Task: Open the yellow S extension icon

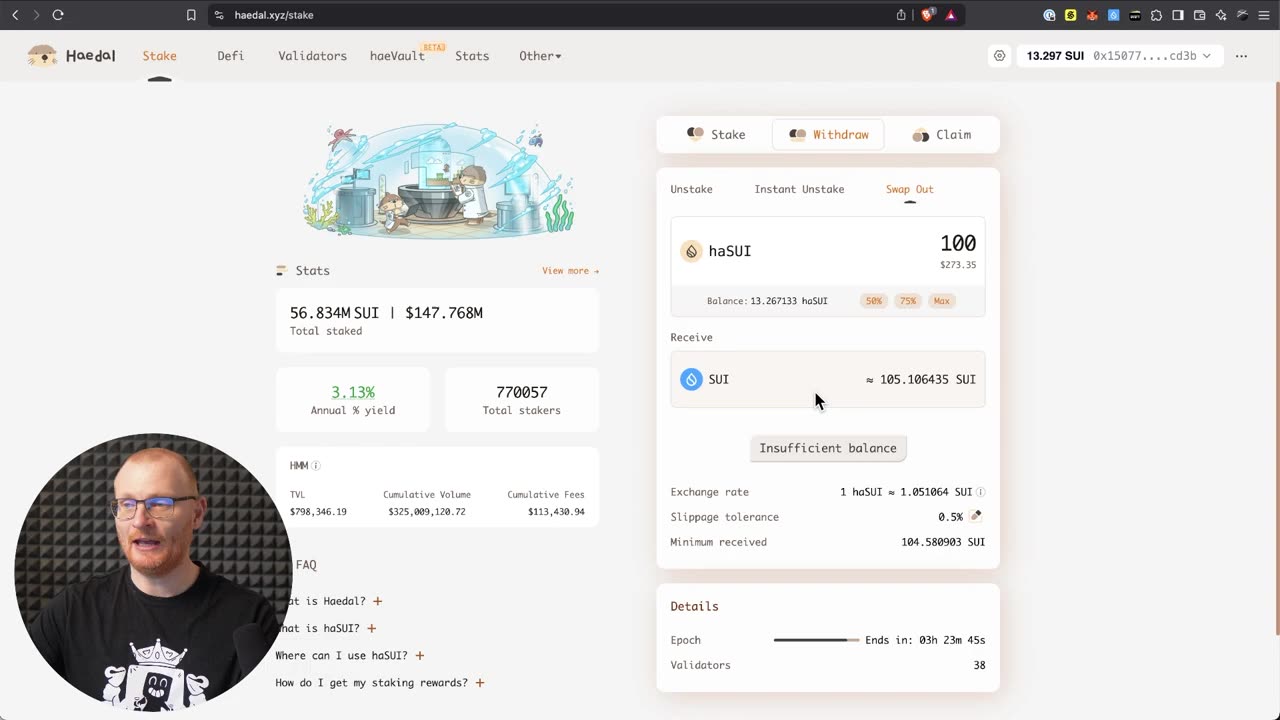Action: tap(1070, 15)
